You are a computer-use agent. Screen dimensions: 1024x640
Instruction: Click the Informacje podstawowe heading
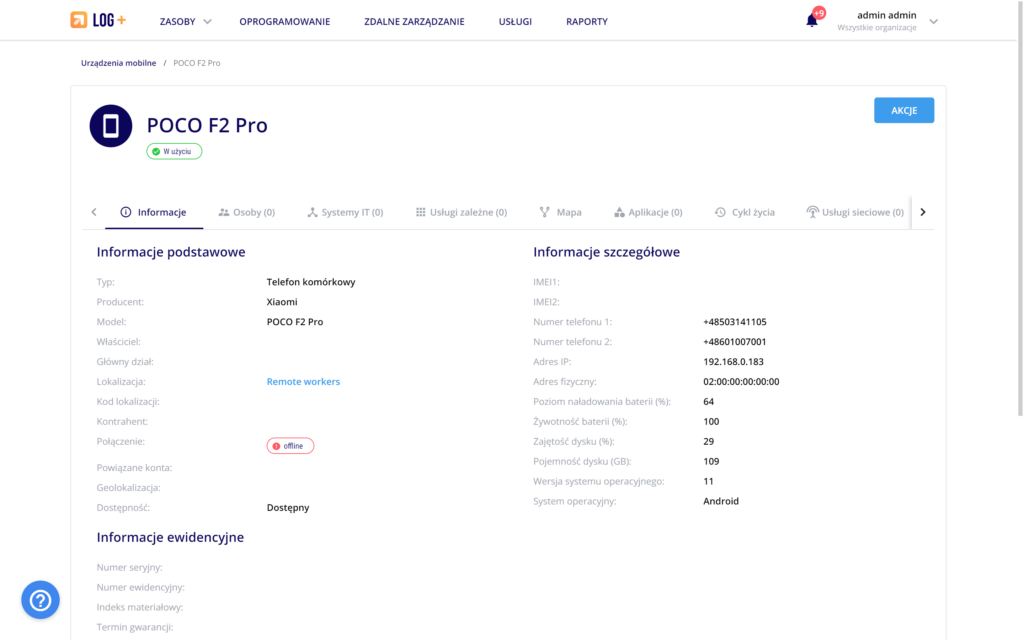171,252
